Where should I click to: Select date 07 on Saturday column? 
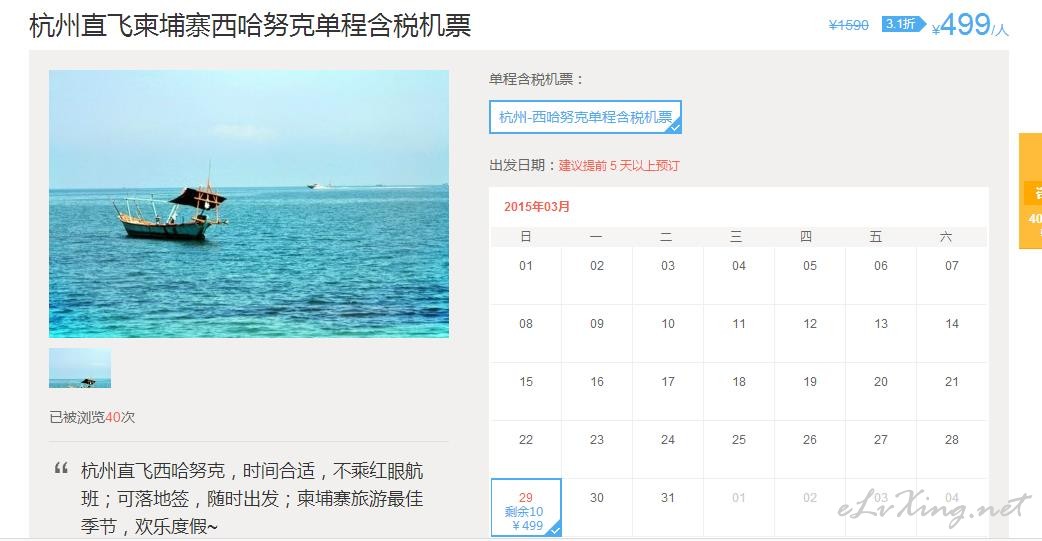[952, 275]
